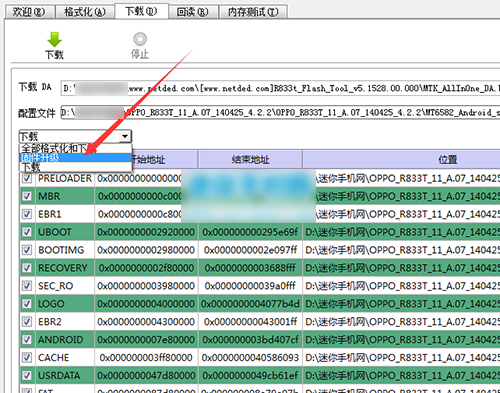
Task: Click the 下载 DA file path field
Action: click(x=280, y=88)
